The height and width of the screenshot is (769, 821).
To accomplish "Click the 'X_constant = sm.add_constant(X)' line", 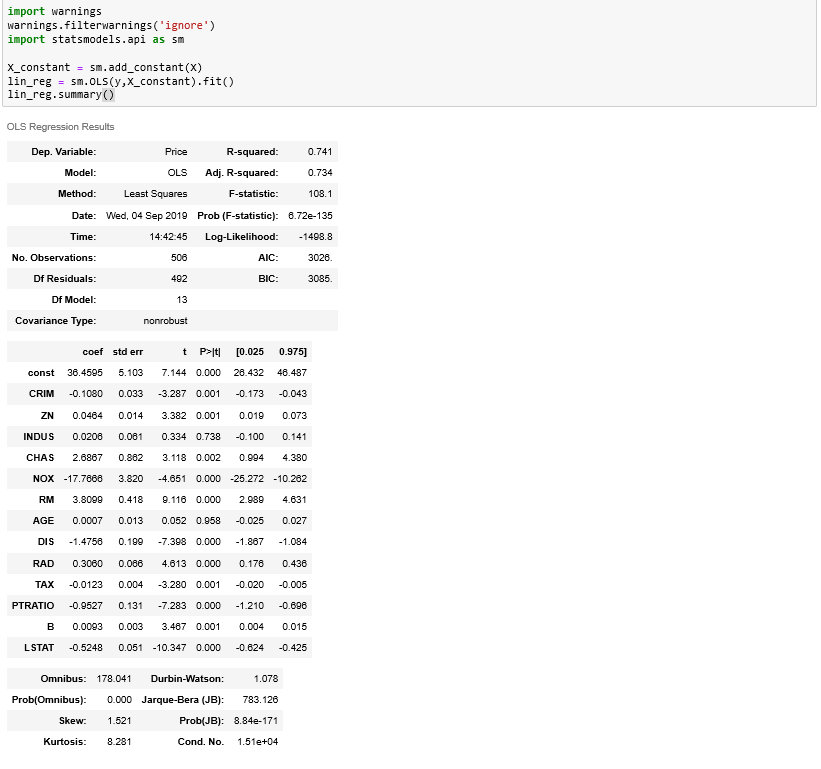I will (105, 68).
